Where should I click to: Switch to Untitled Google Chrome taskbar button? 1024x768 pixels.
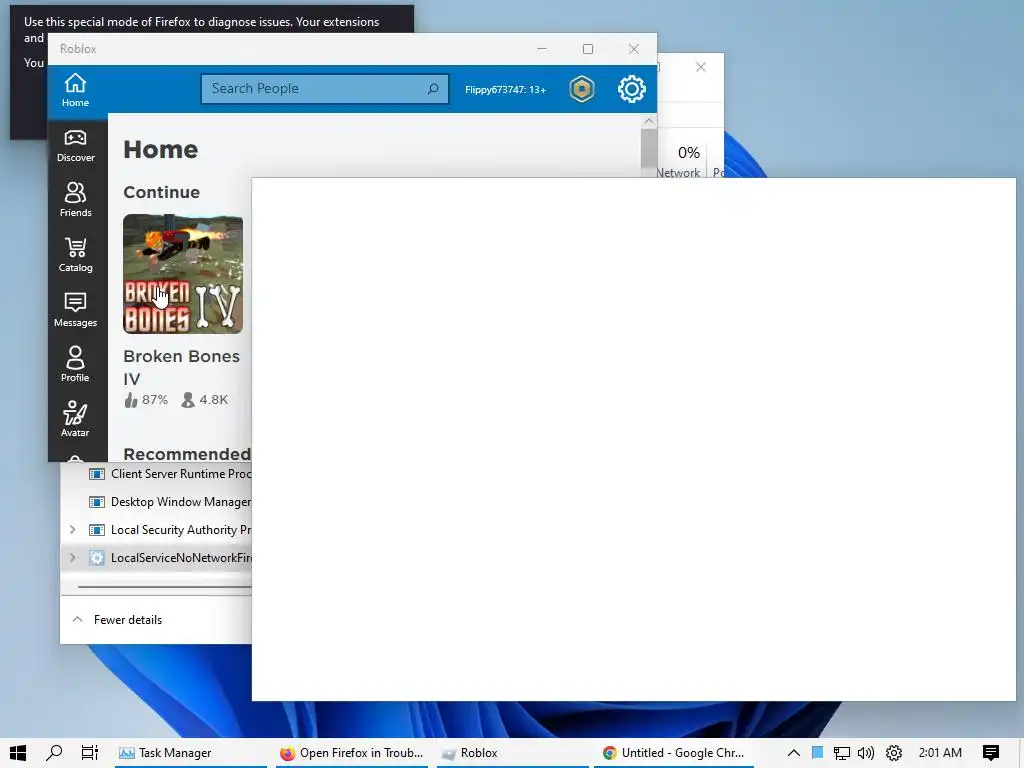pos(674,753)
